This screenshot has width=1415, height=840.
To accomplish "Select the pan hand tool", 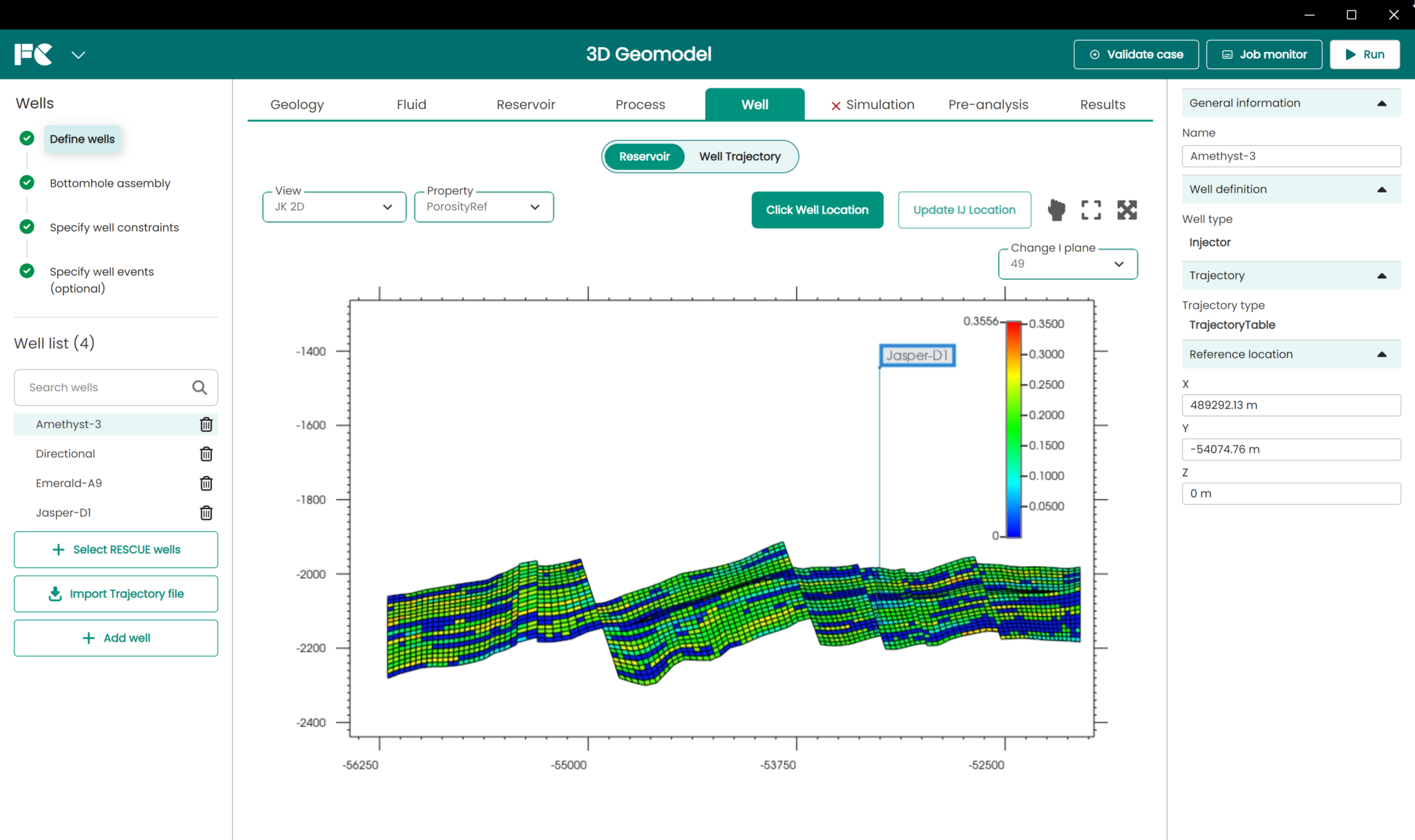I will pos(1056,210).
